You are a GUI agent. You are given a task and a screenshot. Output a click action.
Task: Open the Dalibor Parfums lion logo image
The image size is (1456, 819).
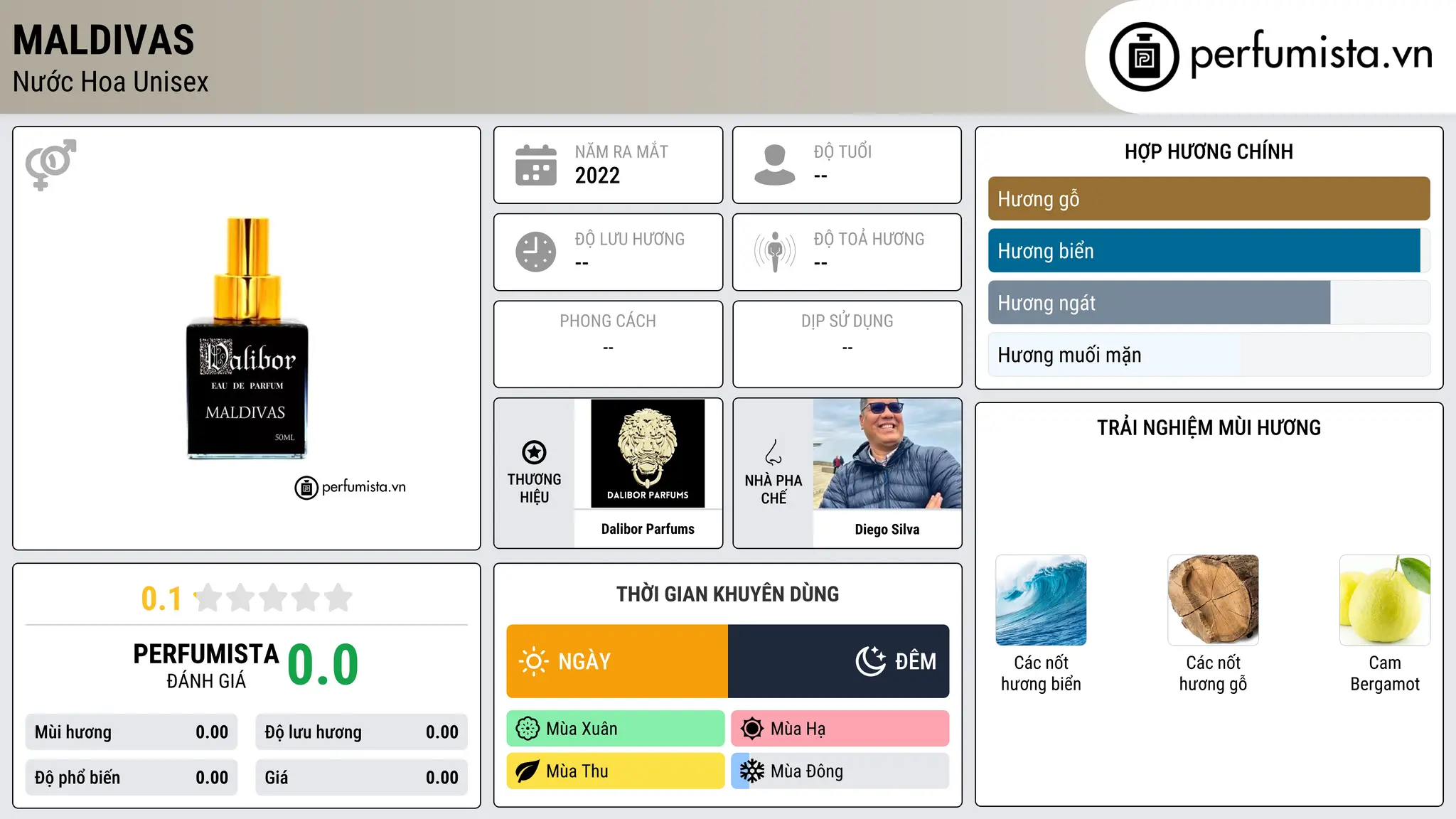point(648,454)
